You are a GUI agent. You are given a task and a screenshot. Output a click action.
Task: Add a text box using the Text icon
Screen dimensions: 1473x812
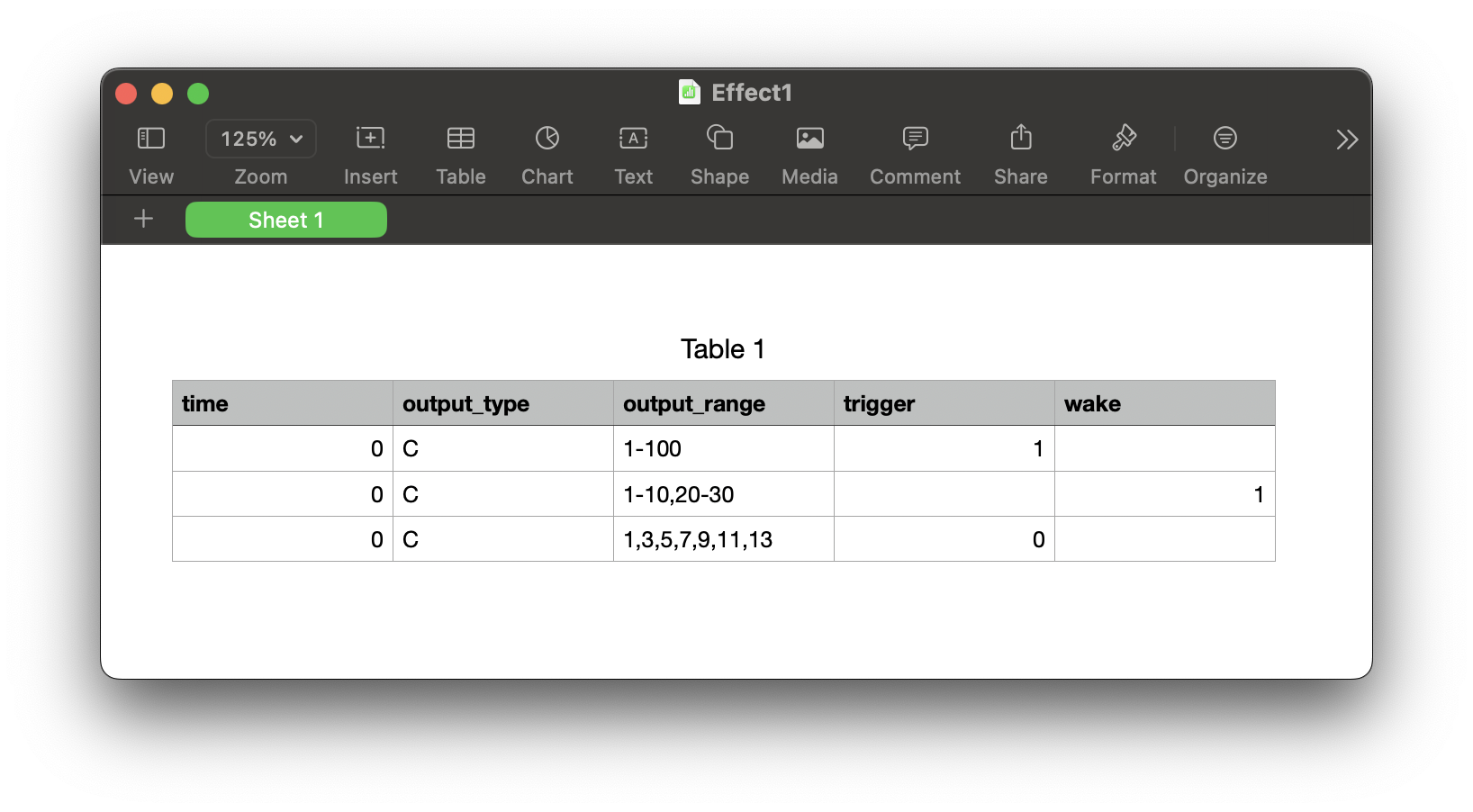point(633,153)
